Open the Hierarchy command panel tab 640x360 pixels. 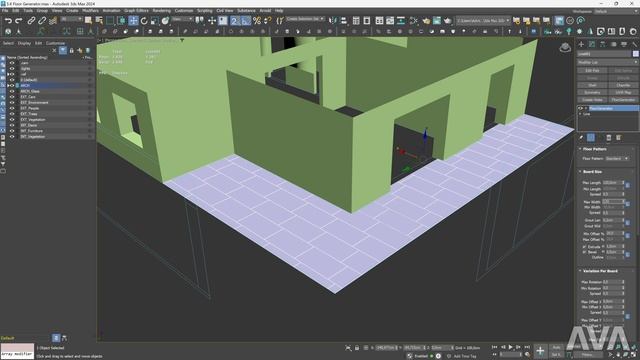602,44
